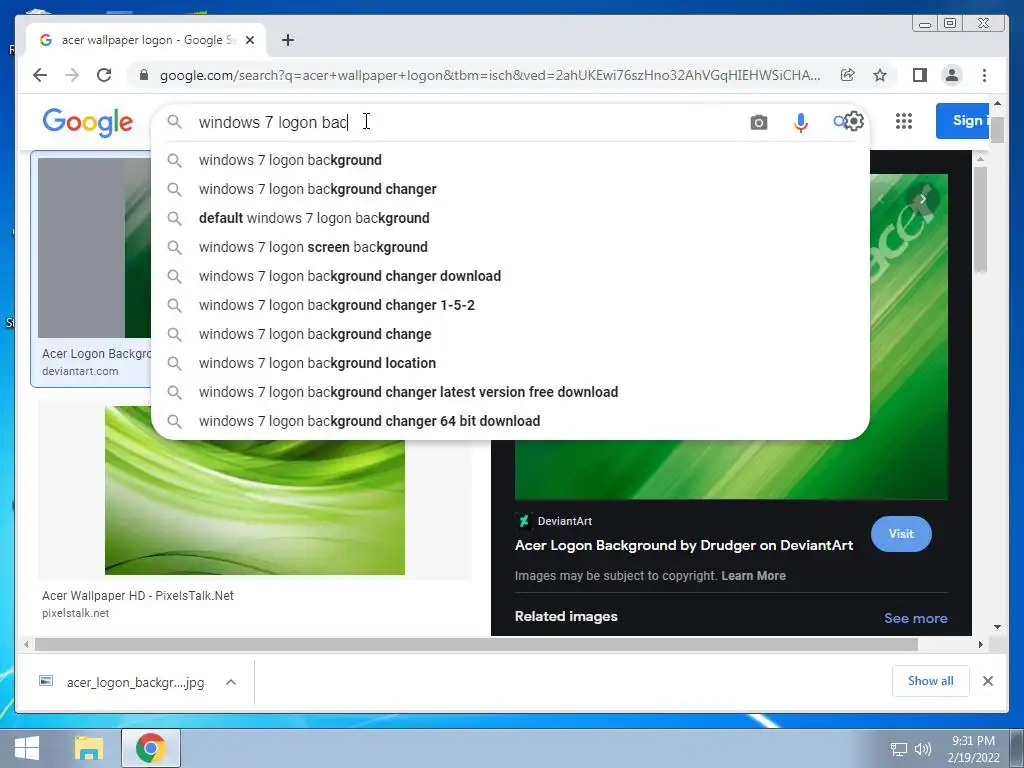Select the acer wallpaper logon tab
Screen dimensions: 1024x768
coord(146,40)
